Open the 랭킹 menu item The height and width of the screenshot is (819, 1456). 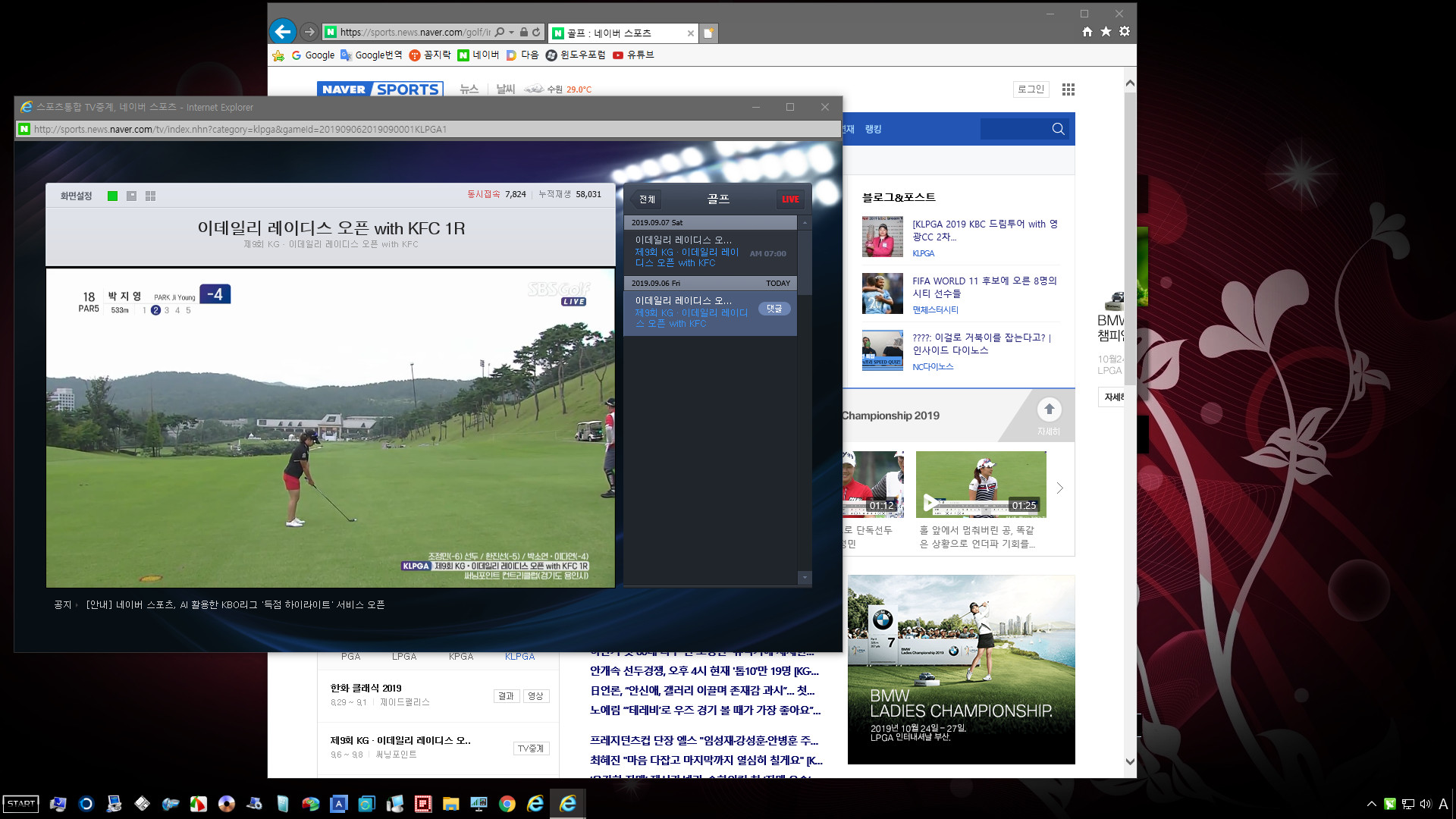pyautogui.click(x=873, y=130)
